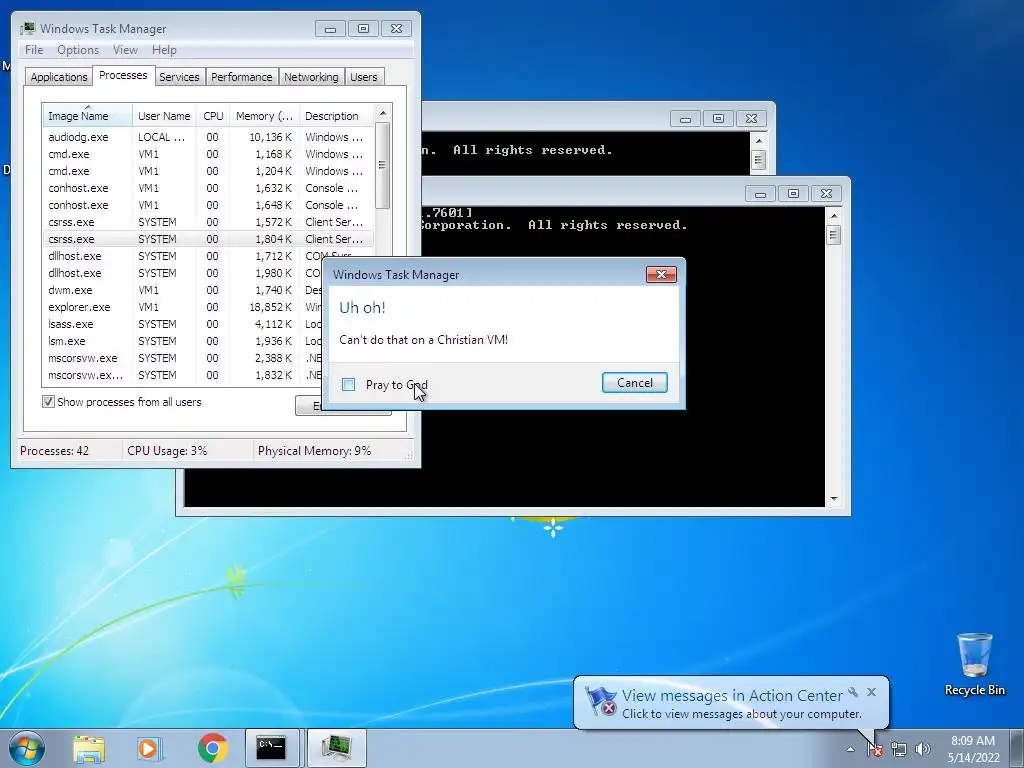The image size is (1024, 768).
Task: Toggle Show processes from all users
Action: point(48,402)
